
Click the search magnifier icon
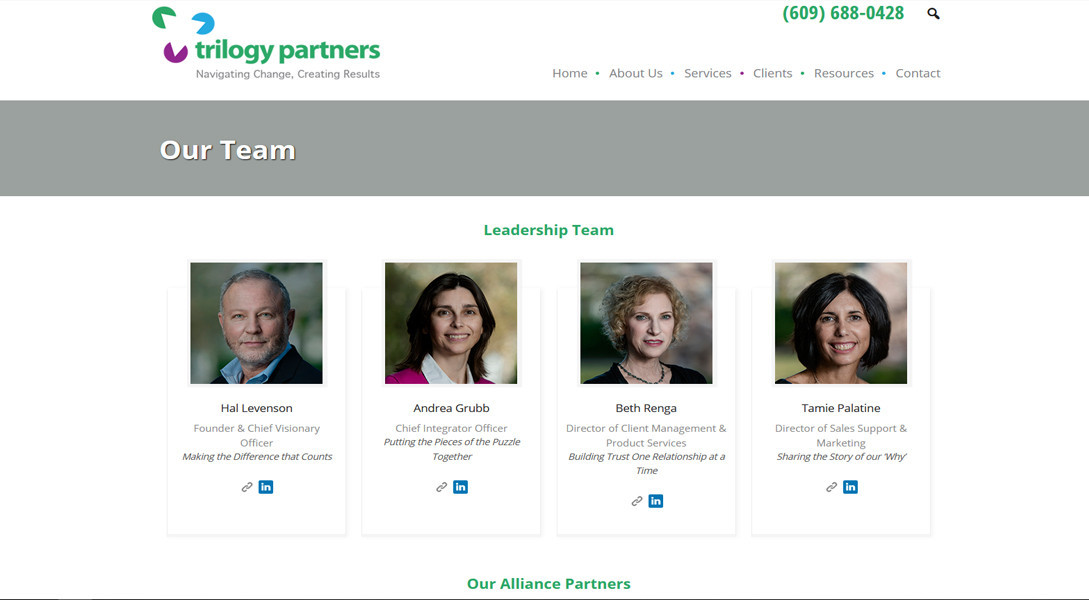pos(933,14)
